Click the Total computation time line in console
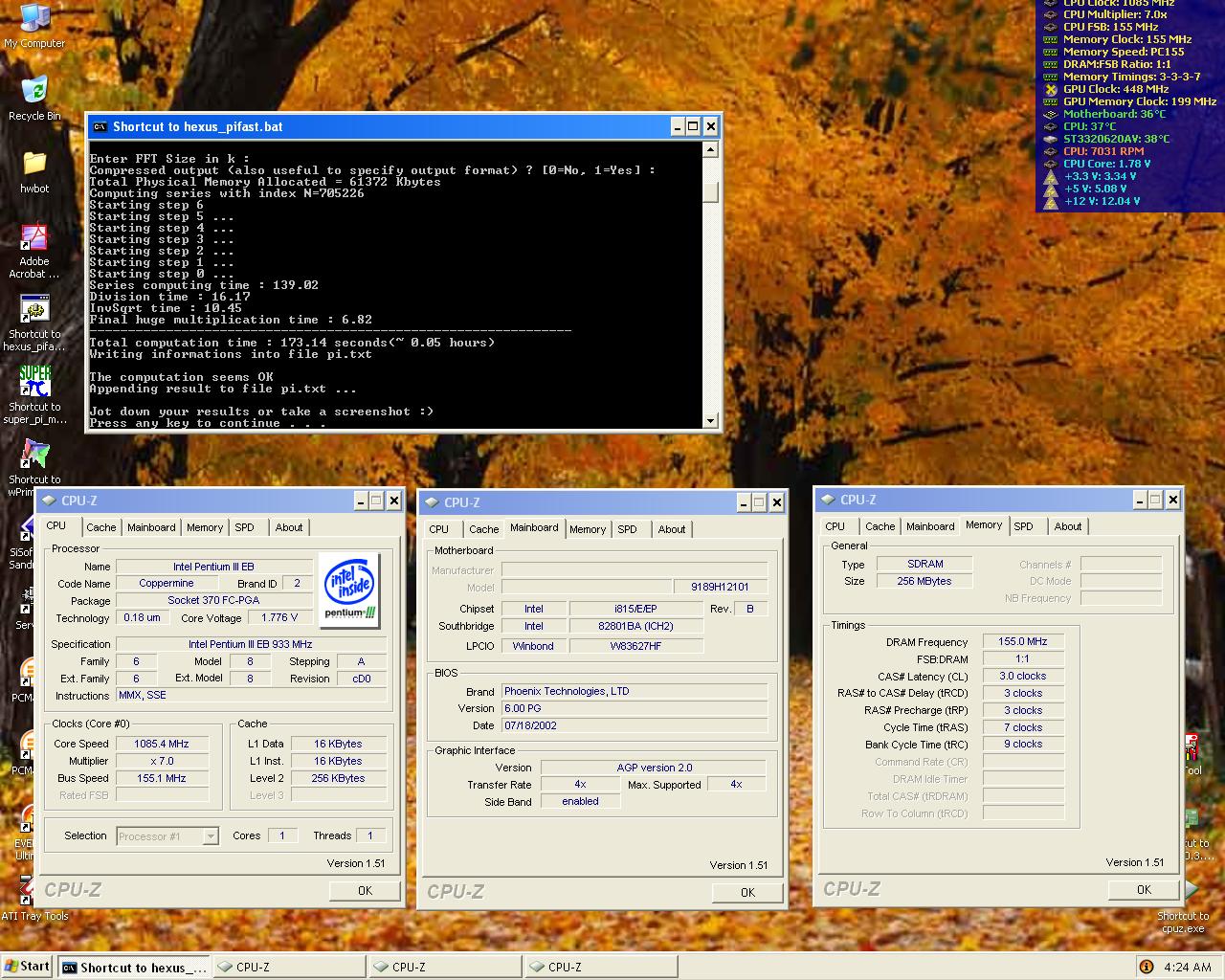 coord(292,343)
